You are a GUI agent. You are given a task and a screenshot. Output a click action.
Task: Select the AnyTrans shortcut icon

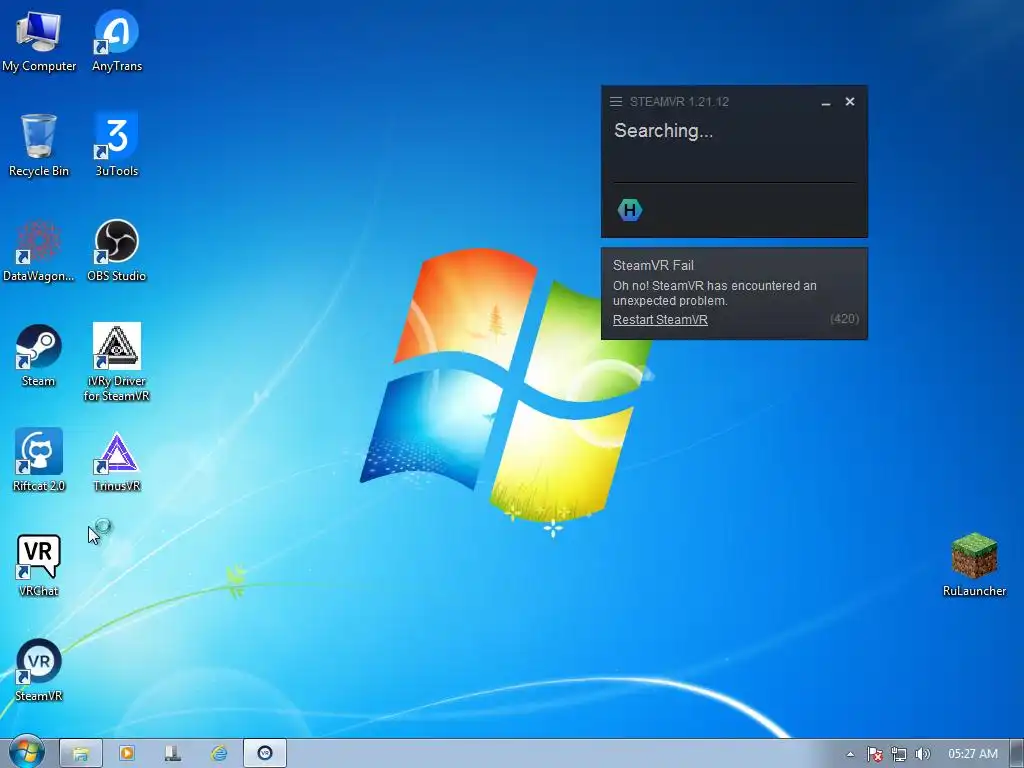coord(117,40)
